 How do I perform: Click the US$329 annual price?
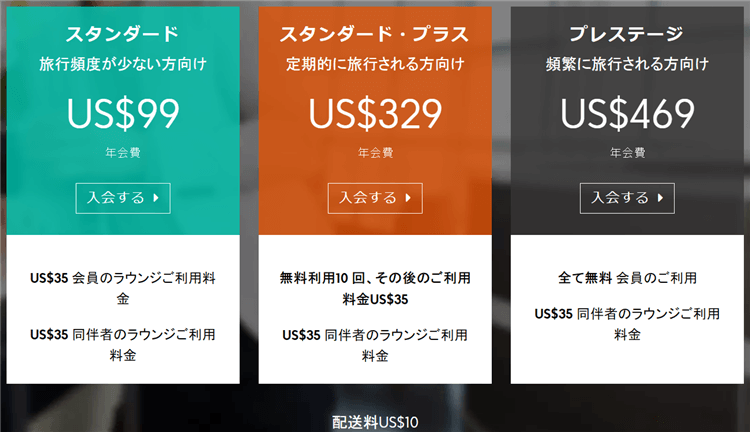point(375,112)
